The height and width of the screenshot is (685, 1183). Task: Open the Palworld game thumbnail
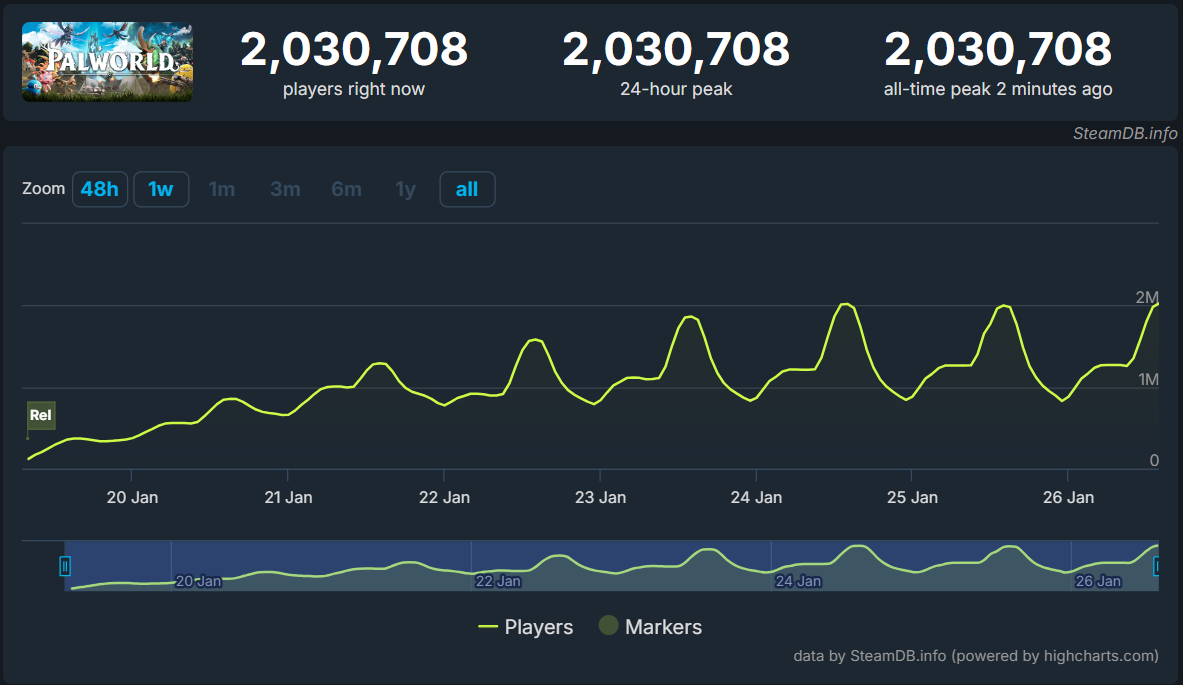107,62
